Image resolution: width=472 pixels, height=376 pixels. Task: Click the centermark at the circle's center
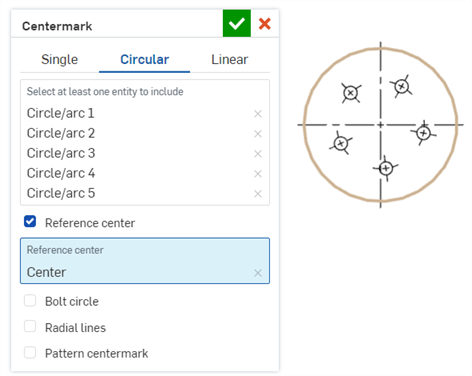click(381, 125)
